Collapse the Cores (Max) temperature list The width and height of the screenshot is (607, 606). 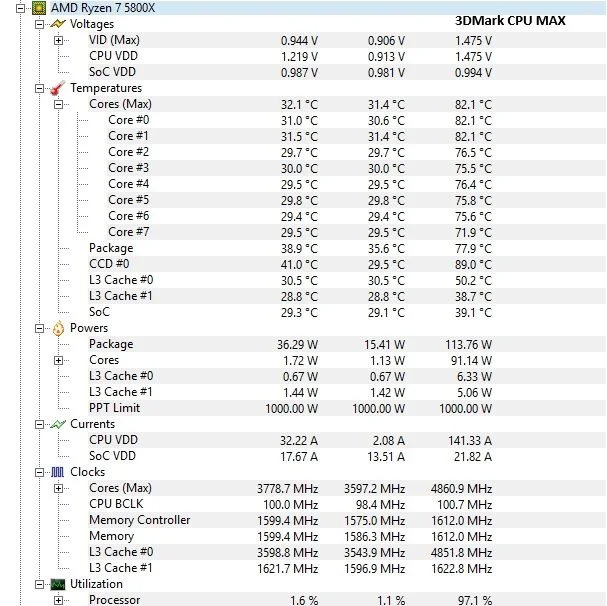(58, 104)
